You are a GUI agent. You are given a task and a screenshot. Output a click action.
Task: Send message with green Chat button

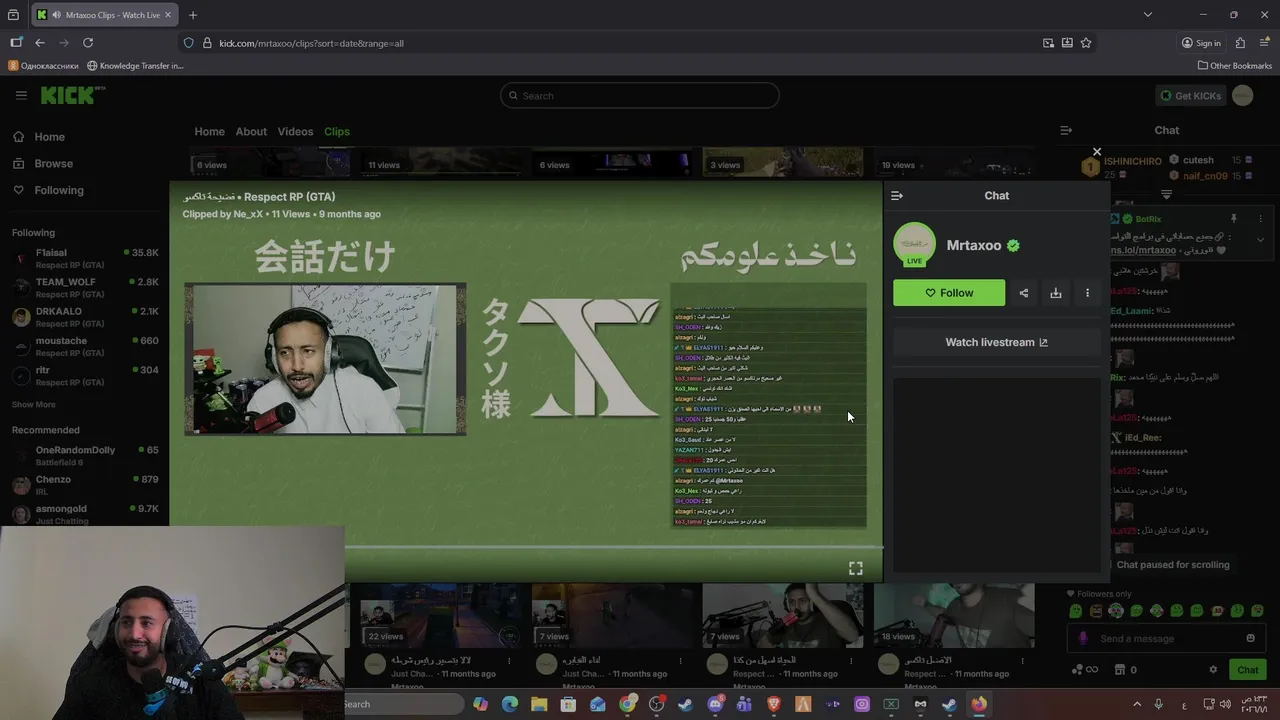[x=1247, y=670]
